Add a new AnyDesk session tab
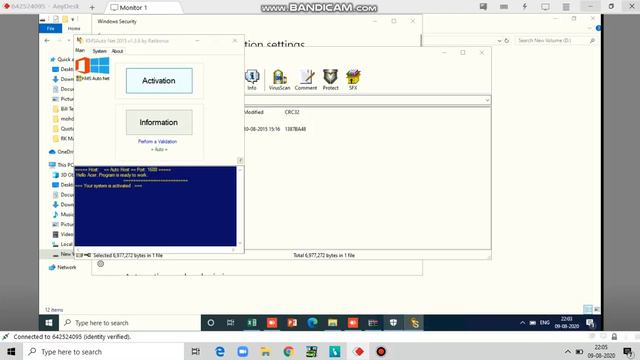 pyautogui.click(x=92, y=7)
